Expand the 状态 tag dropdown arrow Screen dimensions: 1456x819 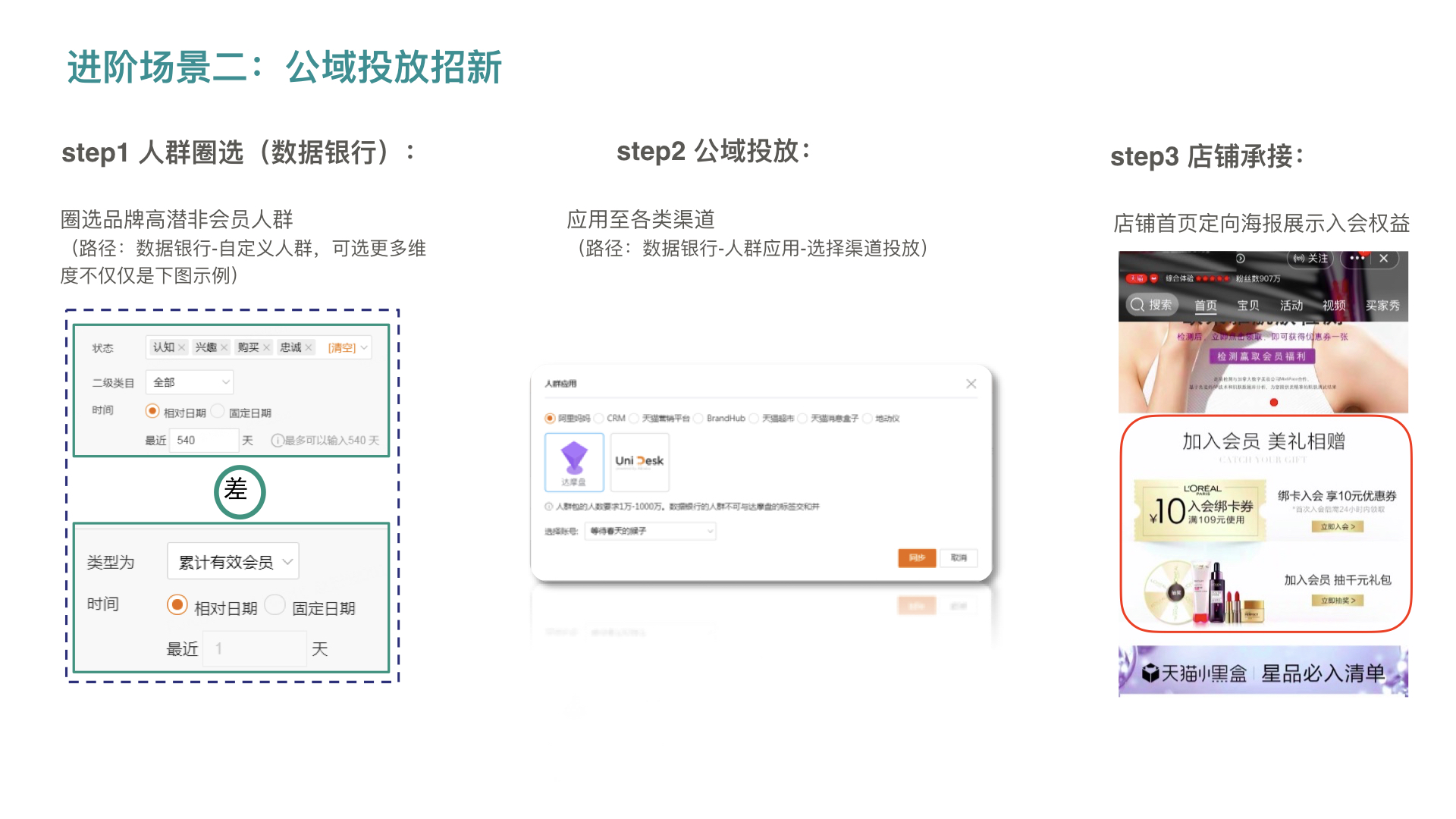365,347
